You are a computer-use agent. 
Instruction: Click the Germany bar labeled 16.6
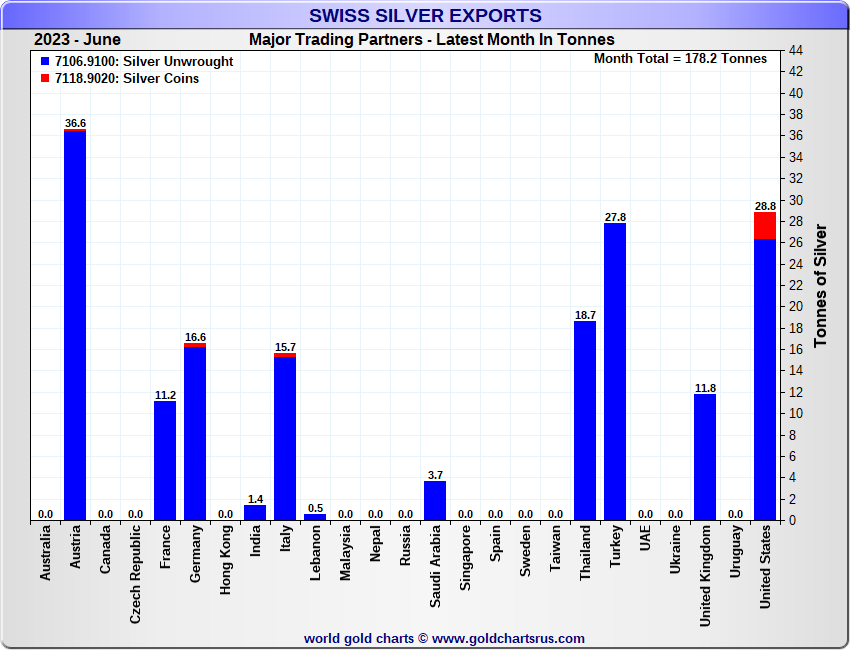pyautogui.click(x=195, y=432)
